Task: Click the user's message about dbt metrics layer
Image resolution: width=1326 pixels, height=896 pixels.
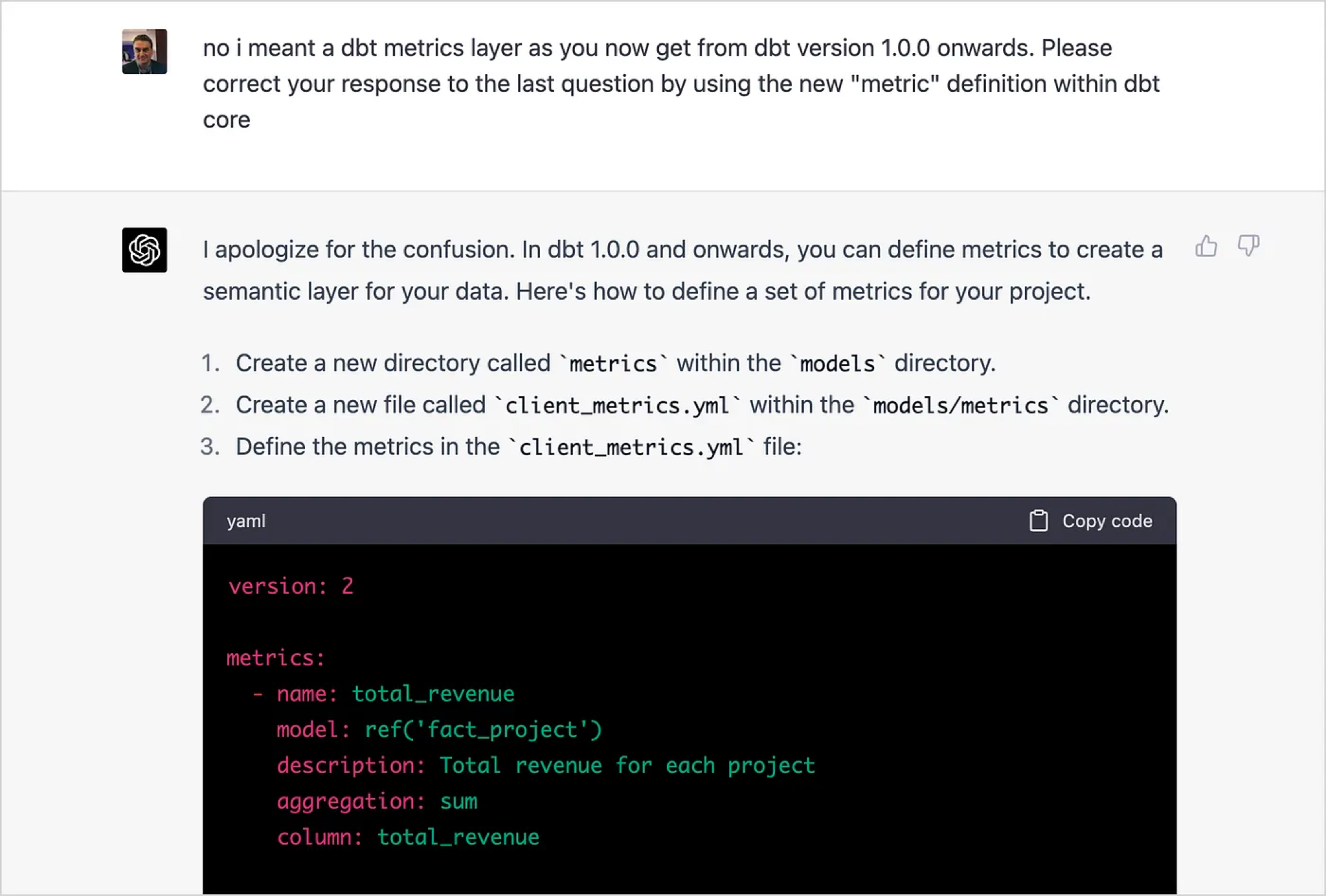Action: click(x=680, y=84)
